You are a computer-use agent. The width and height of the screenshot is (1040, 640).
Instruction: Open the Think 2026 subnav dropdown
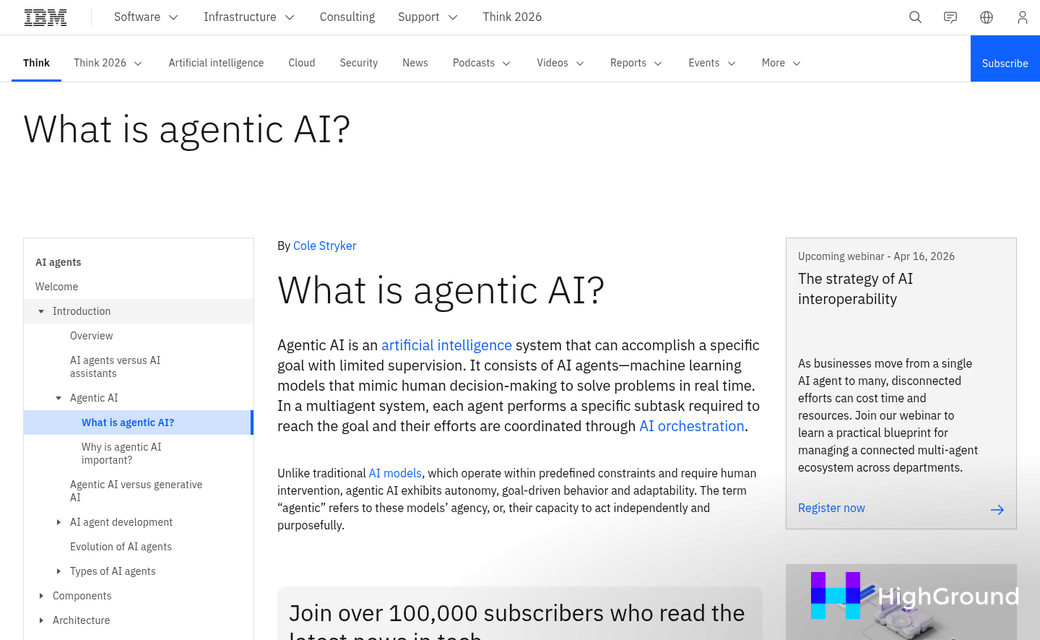click(x=107, y=63)
